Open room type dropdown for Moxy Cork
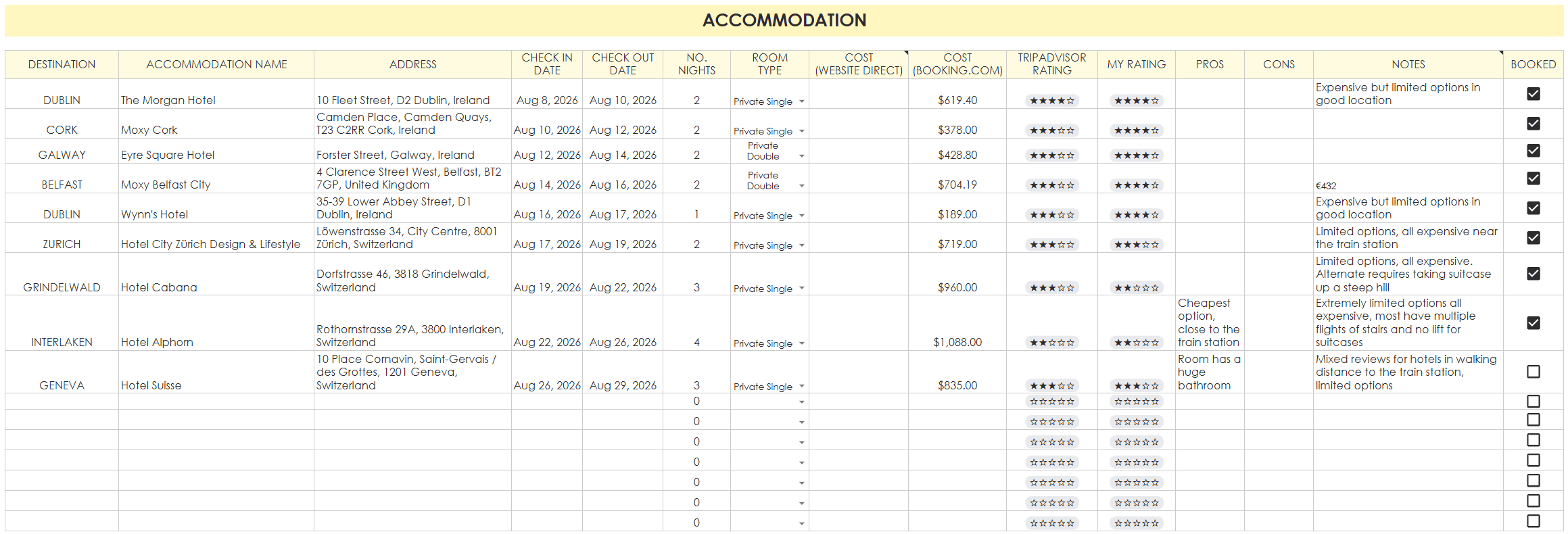 click(802, 131)
